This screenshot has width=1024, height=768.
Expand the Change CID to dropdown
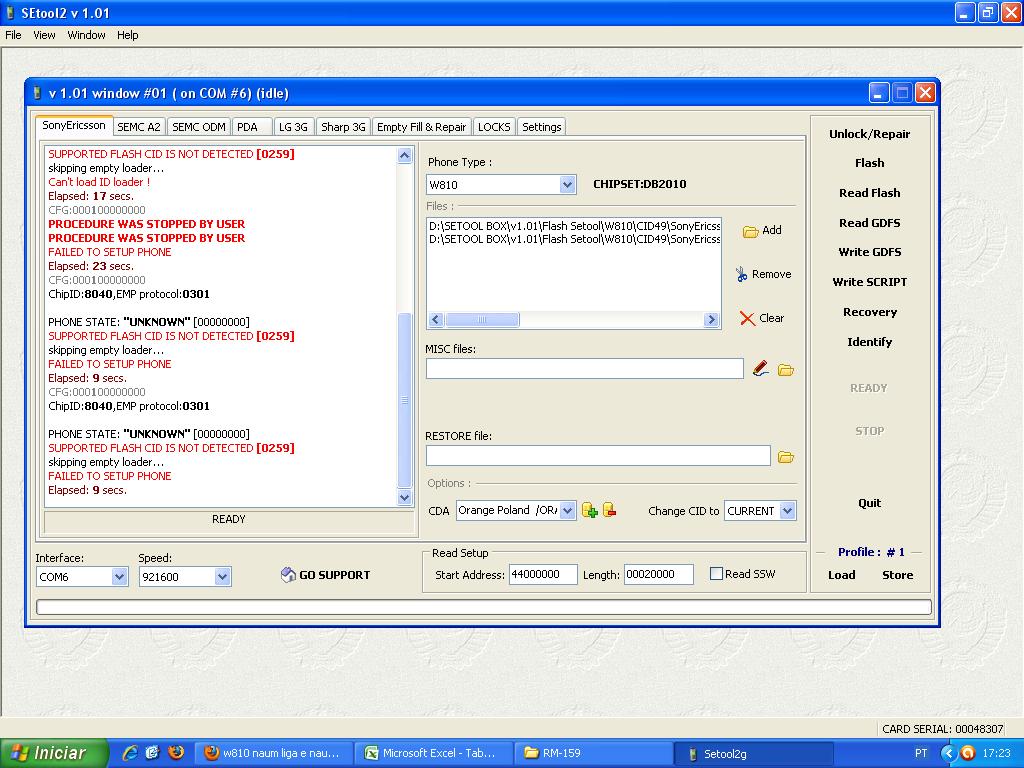788,511
